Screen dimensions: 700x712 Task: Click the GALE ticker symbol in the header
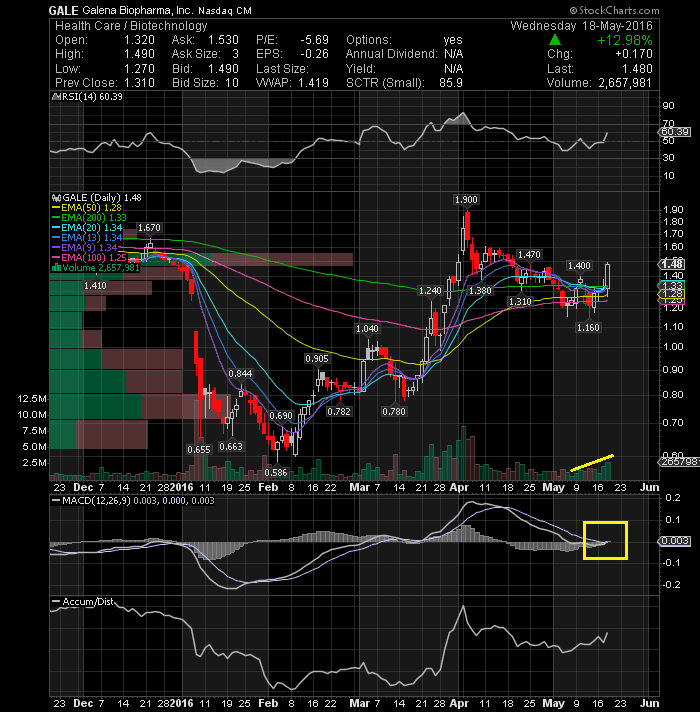point(64,10)
